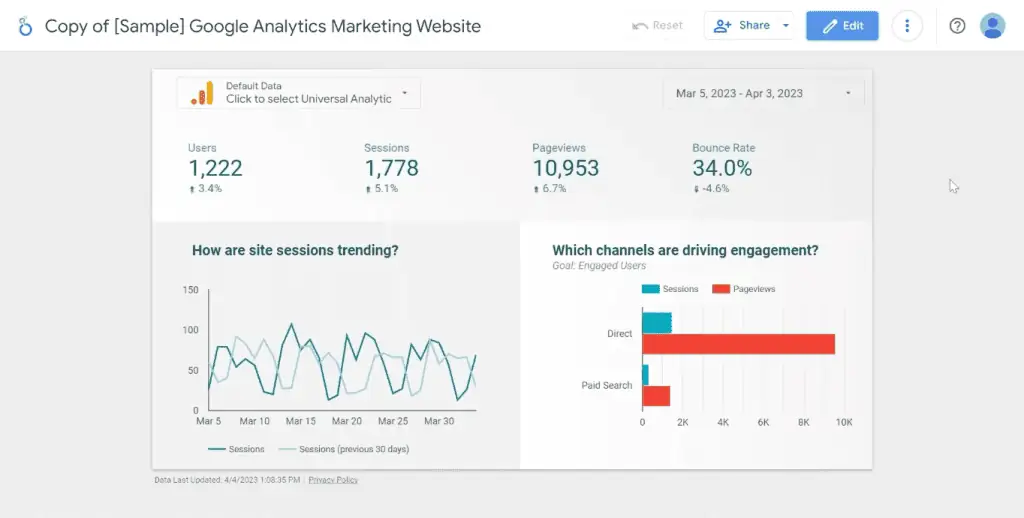Toggle Sessions (previous 30 days) line legend

pyautogui.click(x=343, y=449)
